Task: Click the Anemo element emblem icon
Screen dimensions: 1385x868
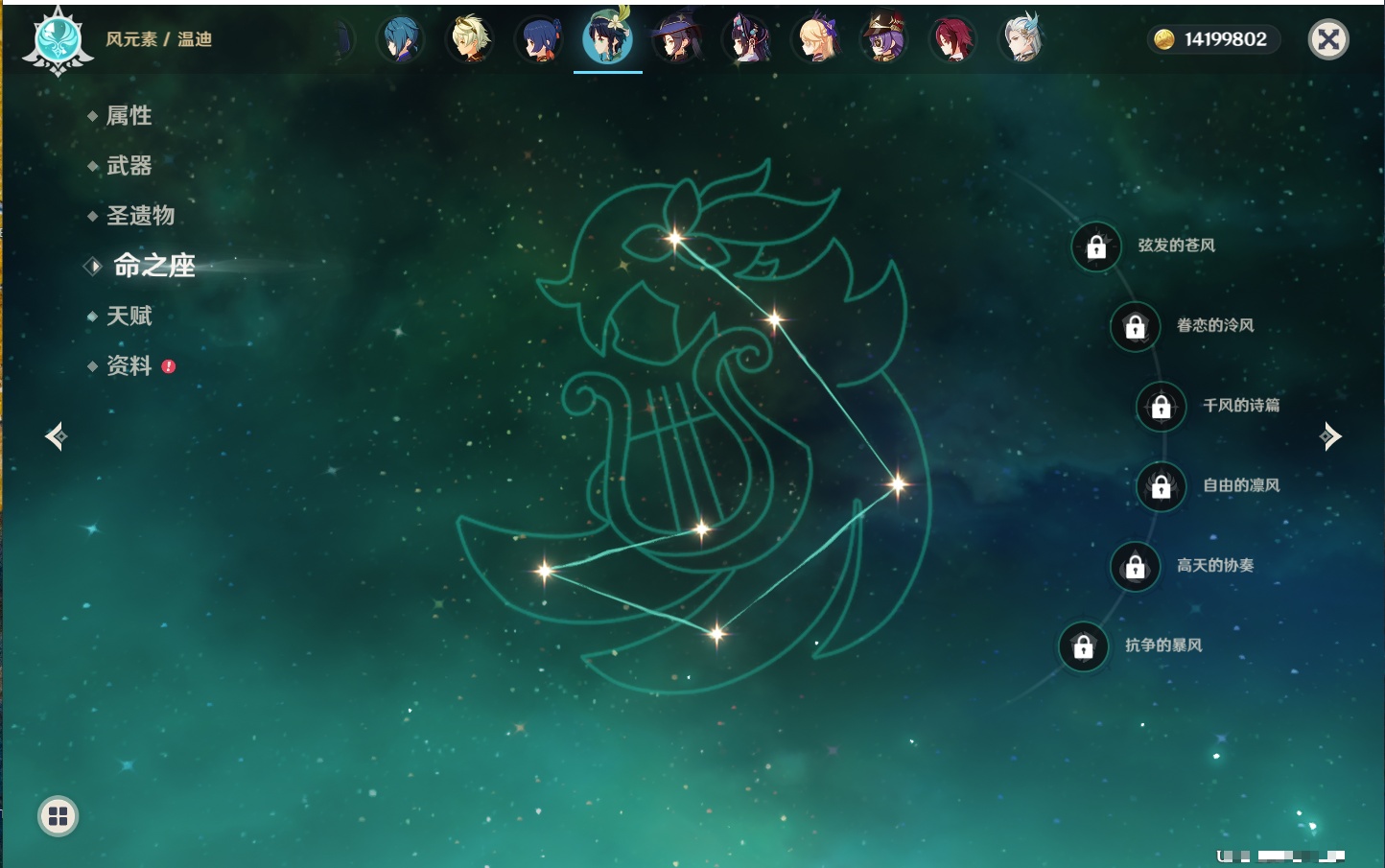Action: click(x=58, y=40)
